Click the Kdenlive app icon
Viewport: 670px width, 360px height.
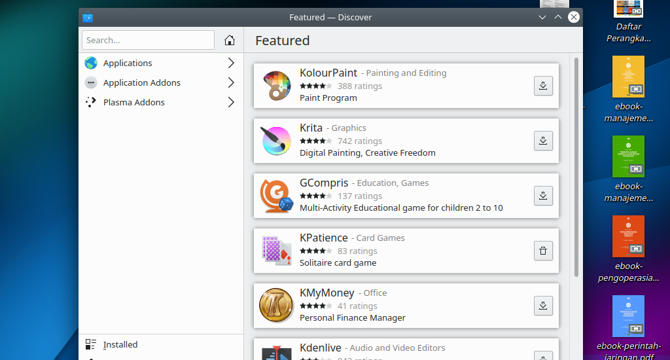tap(276, 353)
